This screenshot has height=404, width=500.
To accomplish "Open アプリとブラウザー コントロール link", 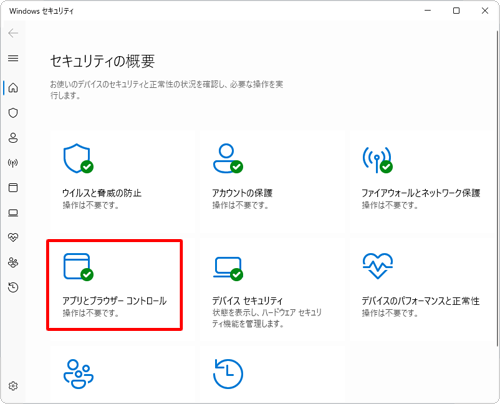I will click(x=115, y=301).
